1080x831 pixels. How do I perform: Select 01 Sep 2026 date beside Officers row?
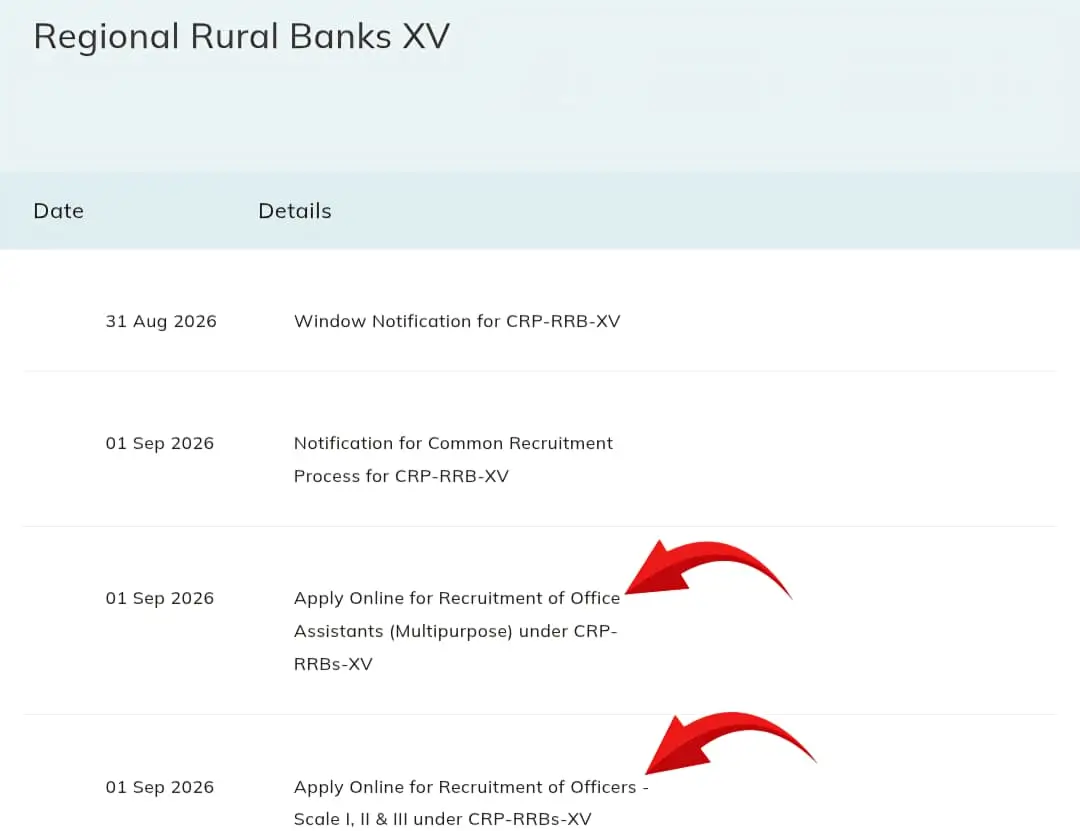[159, 787]
